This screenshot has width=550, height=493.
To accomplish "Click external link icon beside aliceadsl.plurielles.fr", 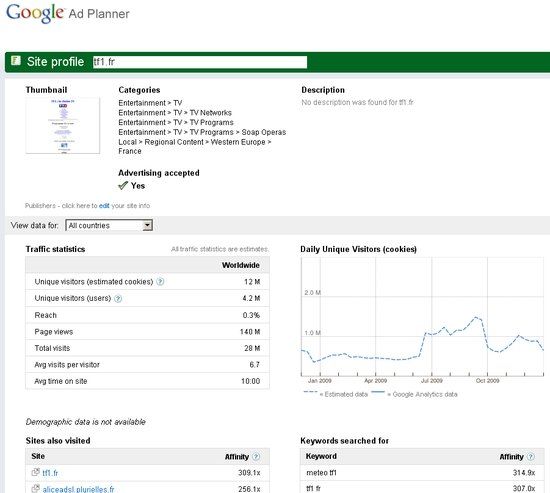I will [35, 488].
